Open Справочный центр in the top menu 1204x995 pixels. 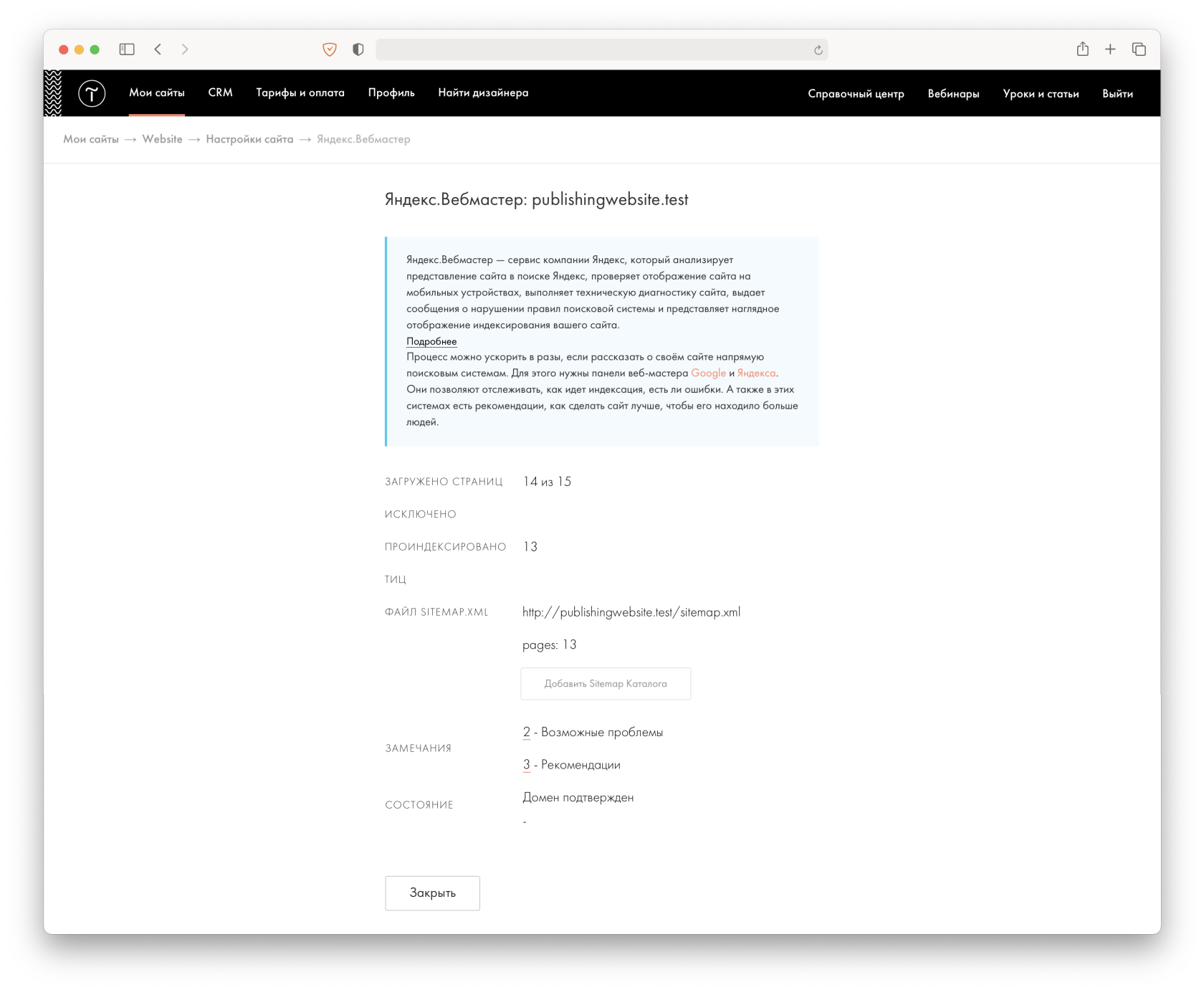coord(856,94)
